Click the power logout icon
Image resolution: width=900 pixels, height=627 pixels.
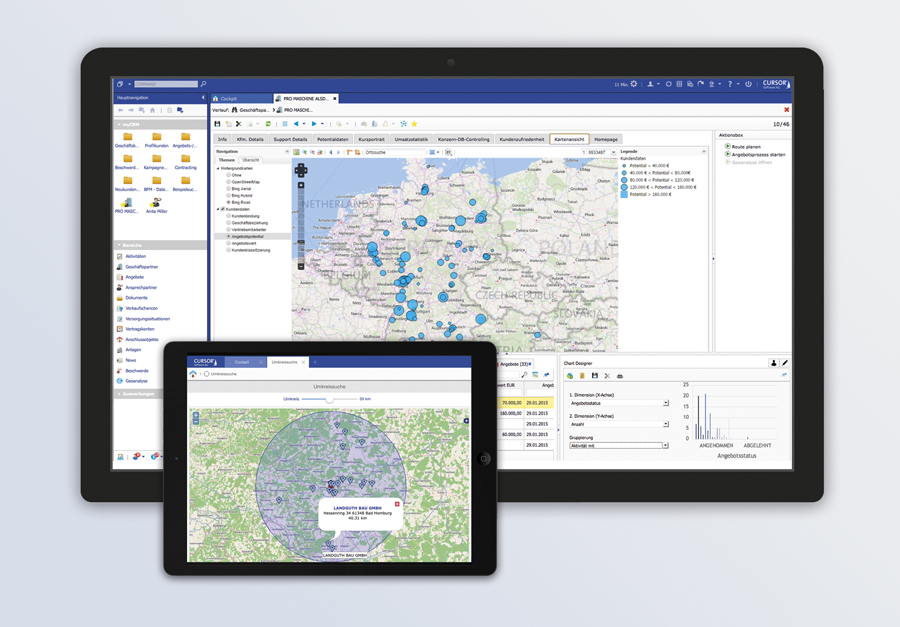[x=748, y=84]
